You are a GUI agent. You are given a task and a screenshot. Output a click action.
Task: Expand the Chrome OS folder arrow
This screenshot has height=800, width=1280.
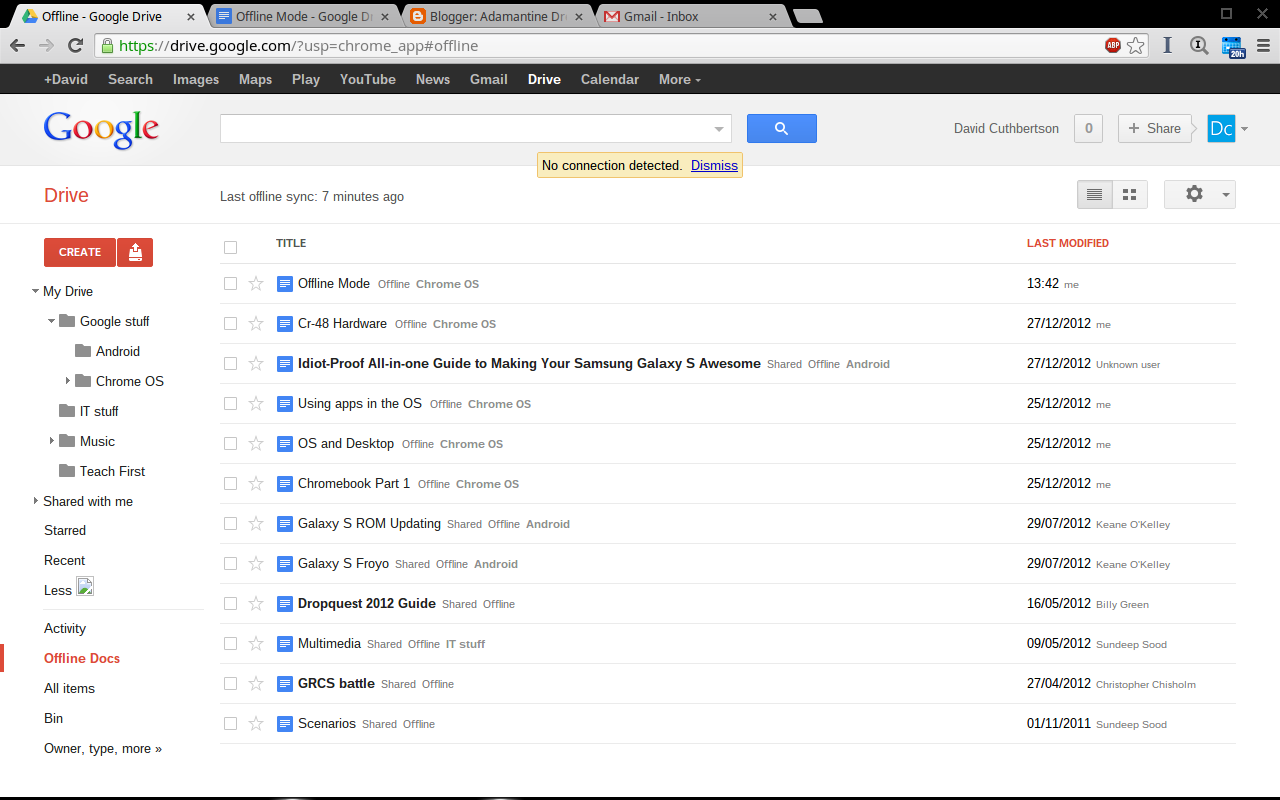tap(67, 381)
